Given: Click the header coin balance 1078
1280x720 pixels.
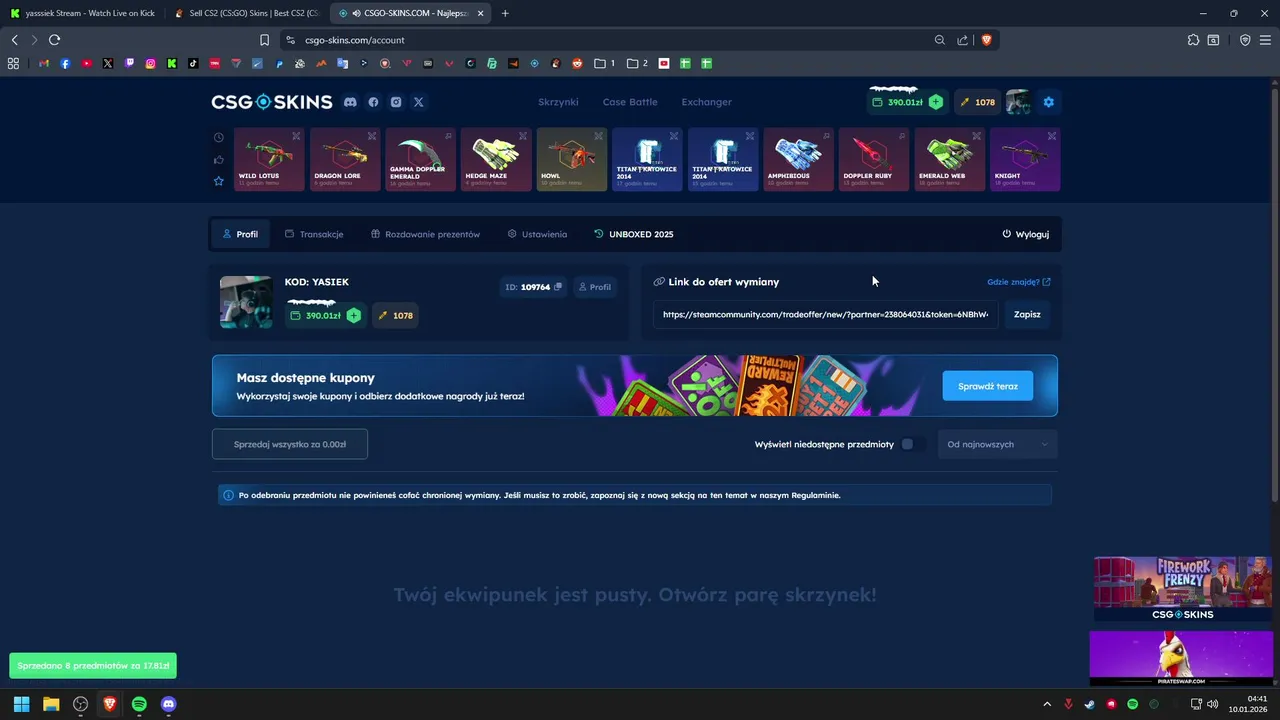Looking at the screenshot, I should [x=978, y=102].
